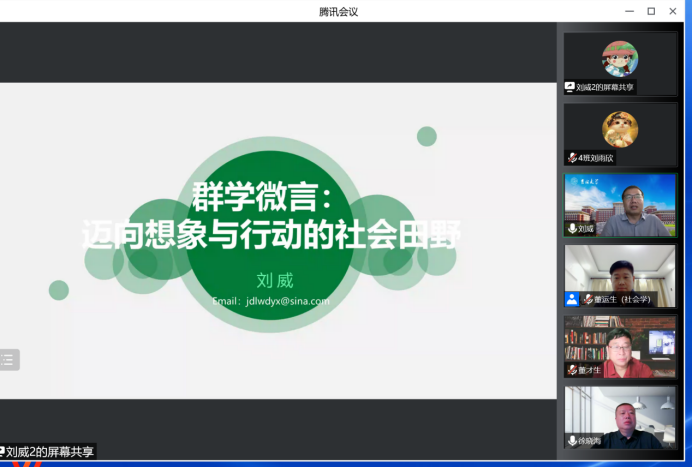This screenshot has height=467, width=692.
Task: Click the muted mic icon beside 董运生 (社会学)
Action: point(588,299)
